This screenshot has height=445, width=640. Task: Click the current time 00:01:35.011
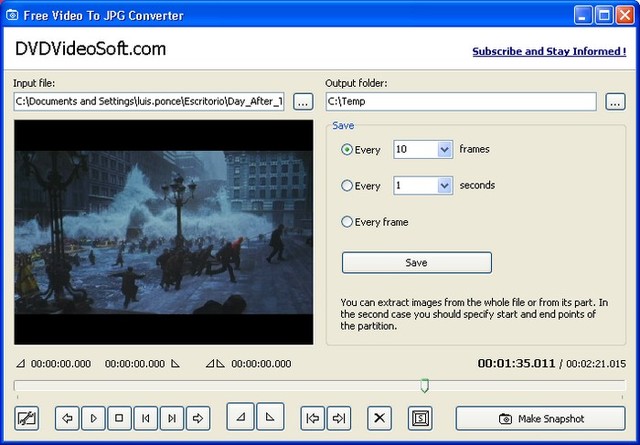click(516, 363)
